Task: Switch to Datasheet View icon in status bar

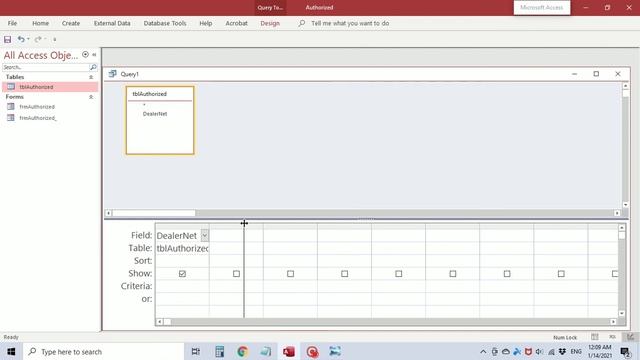Action: tap(595, 337)
